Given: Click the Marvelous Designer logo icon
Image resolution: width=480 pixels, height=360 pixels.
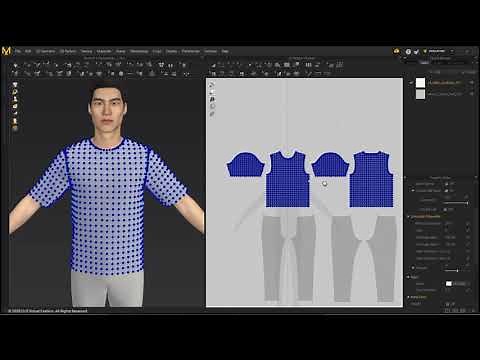Looking at the screenshot, I should click(x=6, y=51).
